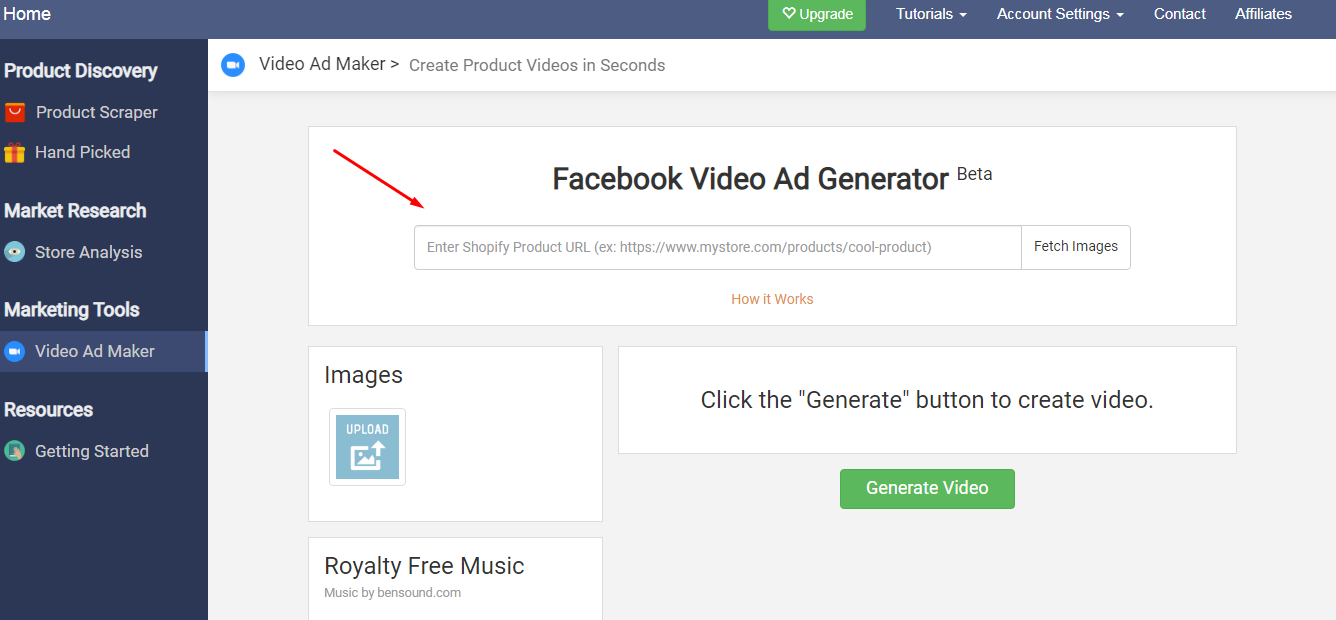Click the Hand Picked gift box icon
This screenshot has width=1336, height=620.
coord(14,152)
